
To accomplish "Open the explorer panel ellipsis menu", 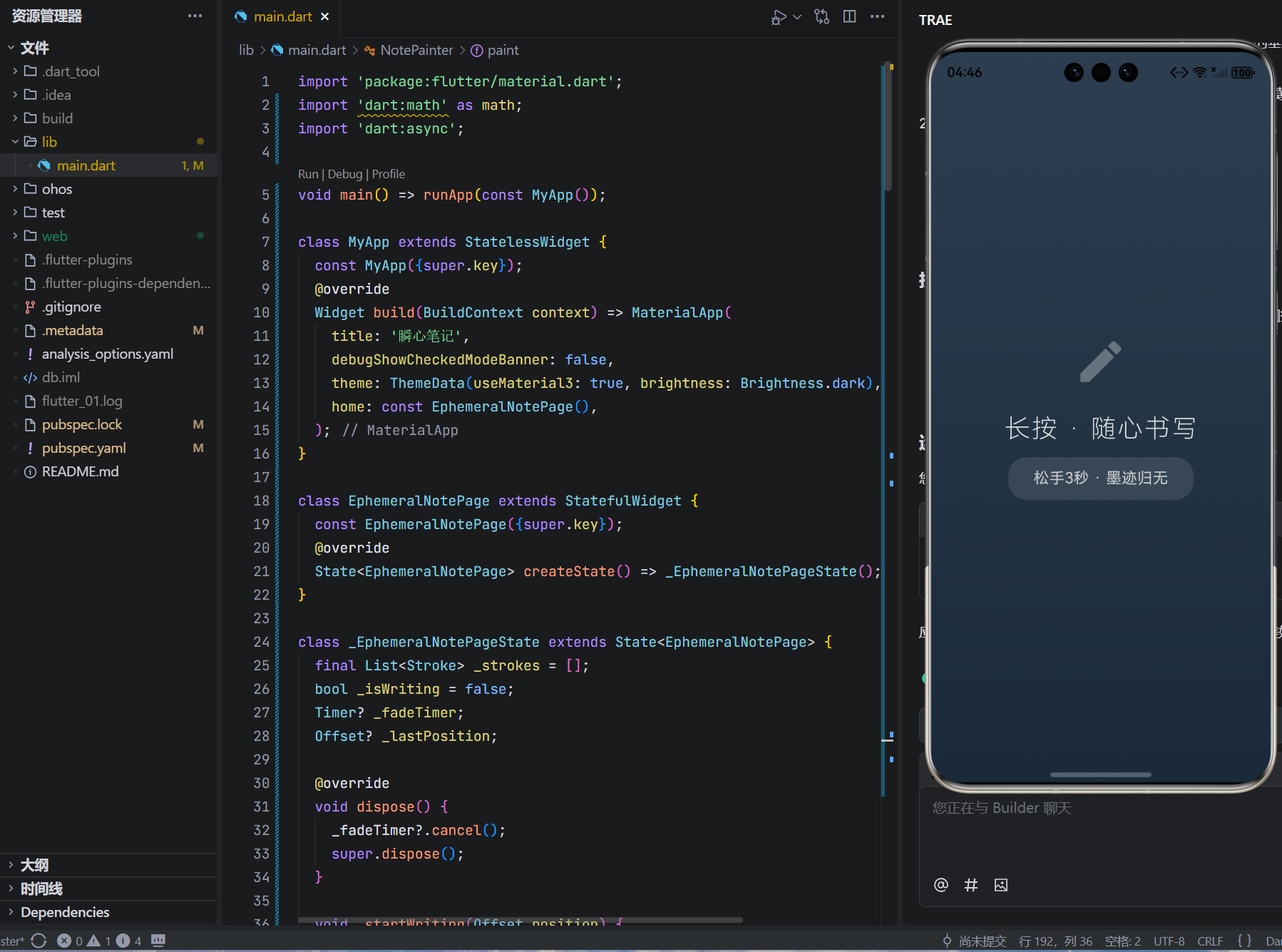I will click(195, 16).
